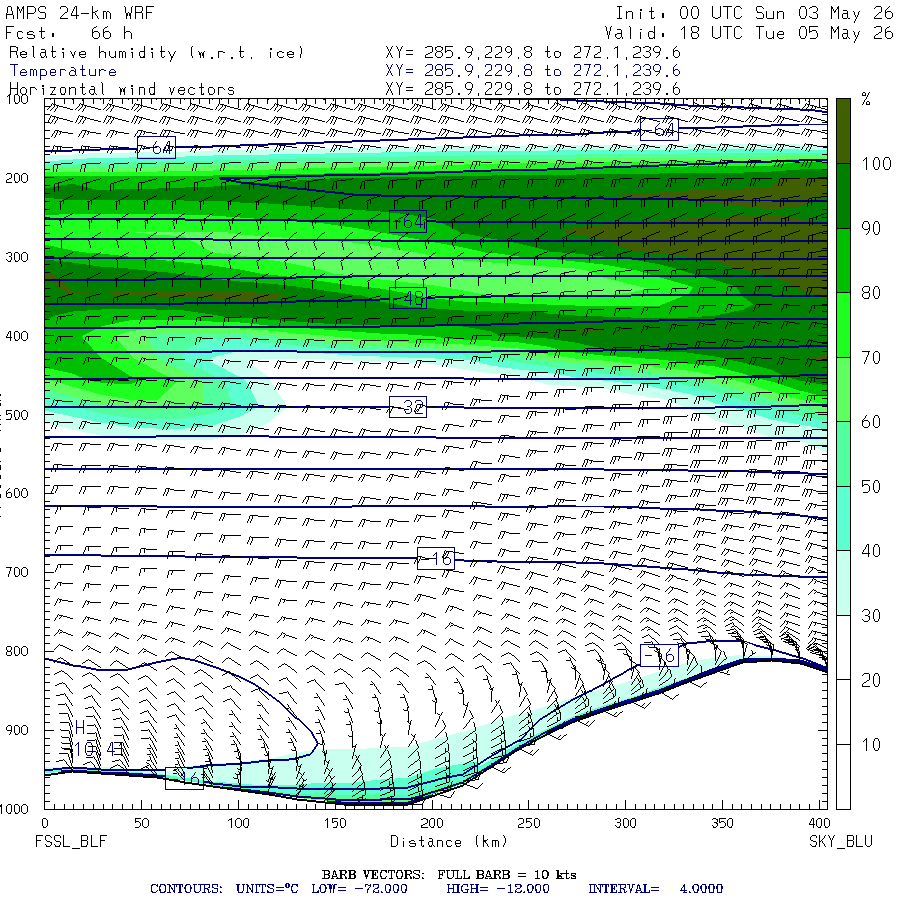Click the 500 pressure axis tick label
Screen dimensions: 900x900
click(17, 415)
